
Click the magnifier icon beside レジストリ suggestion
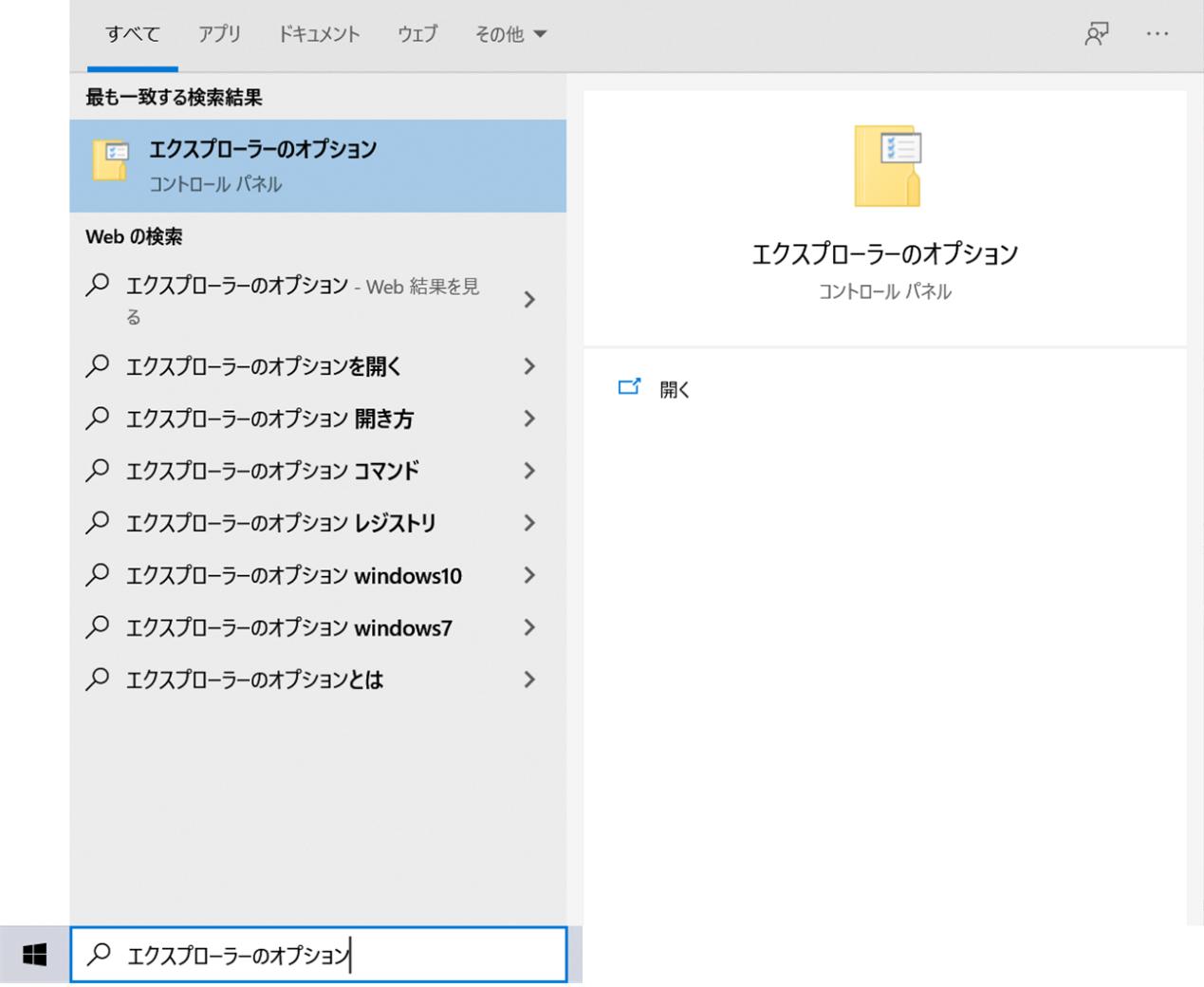tap(97, 523)
